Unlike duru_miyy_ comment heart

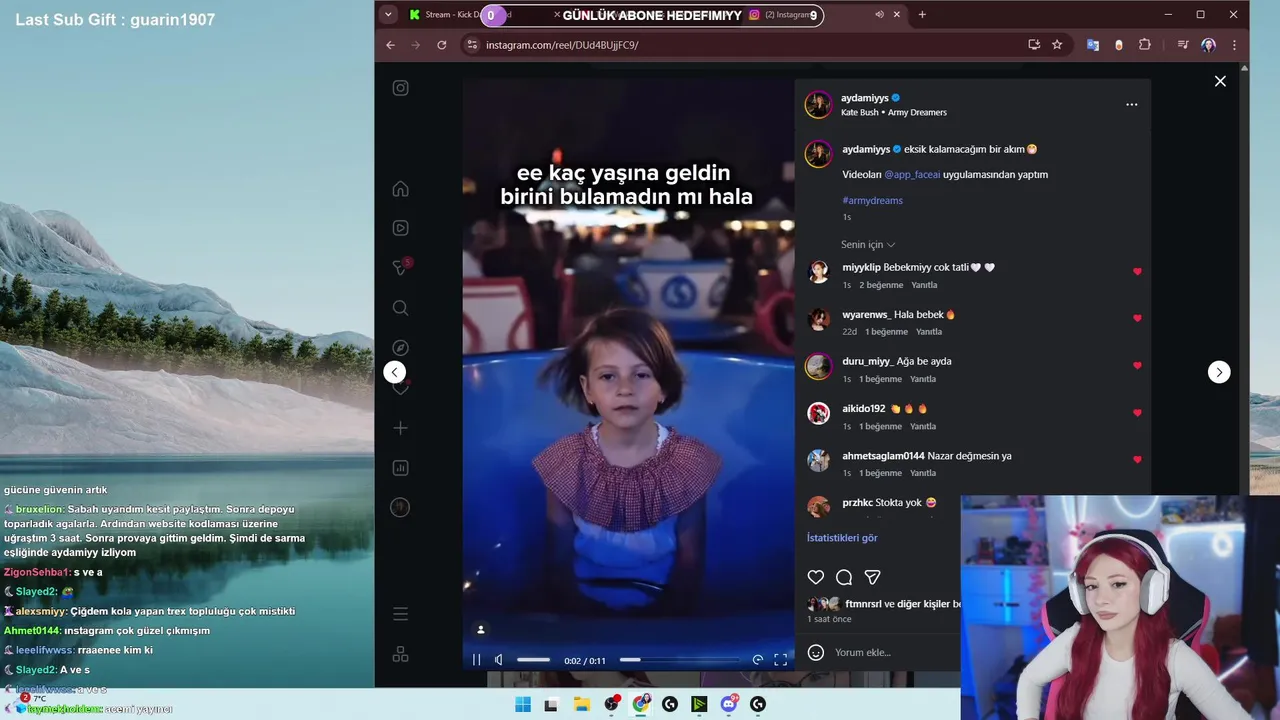[1137, 365]
